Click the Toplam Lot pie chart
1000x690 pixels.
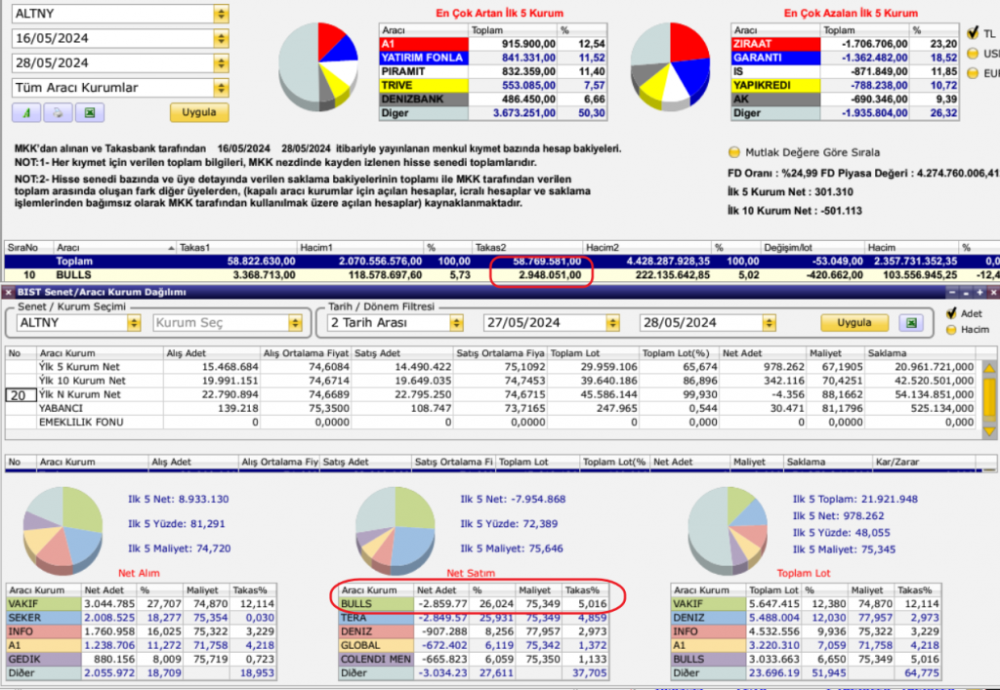coord(728,529)
